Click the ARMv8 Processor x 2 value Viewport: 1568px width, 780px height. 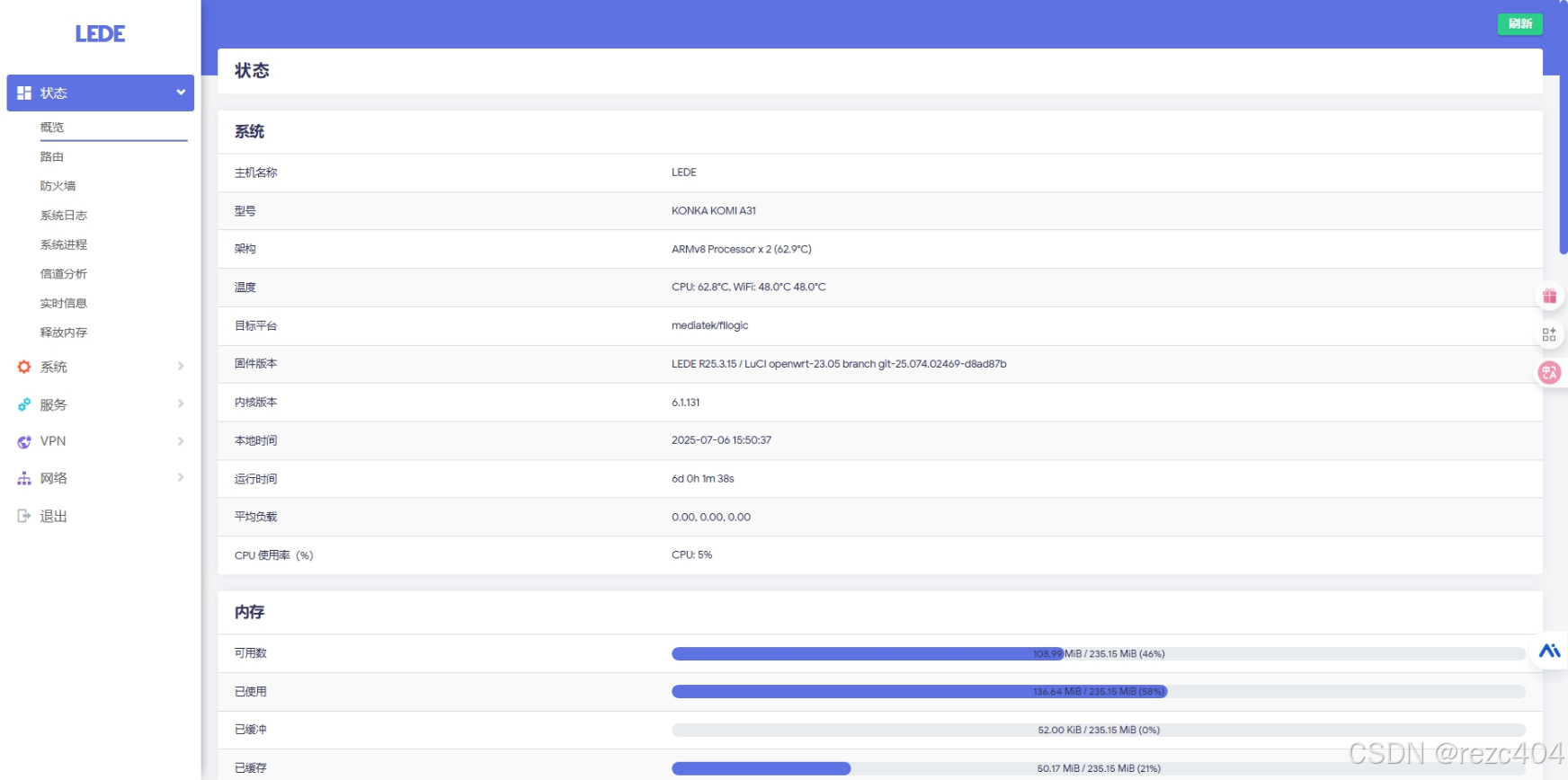(x=742, y=250)
